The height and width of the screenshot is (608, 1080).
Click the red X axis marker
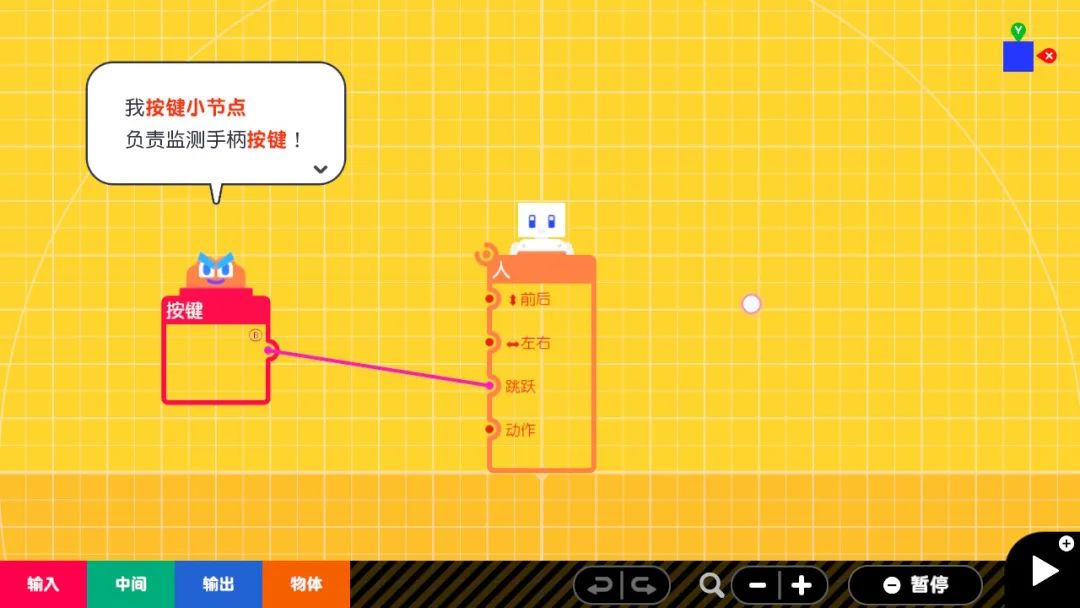tap(1048, 56)
